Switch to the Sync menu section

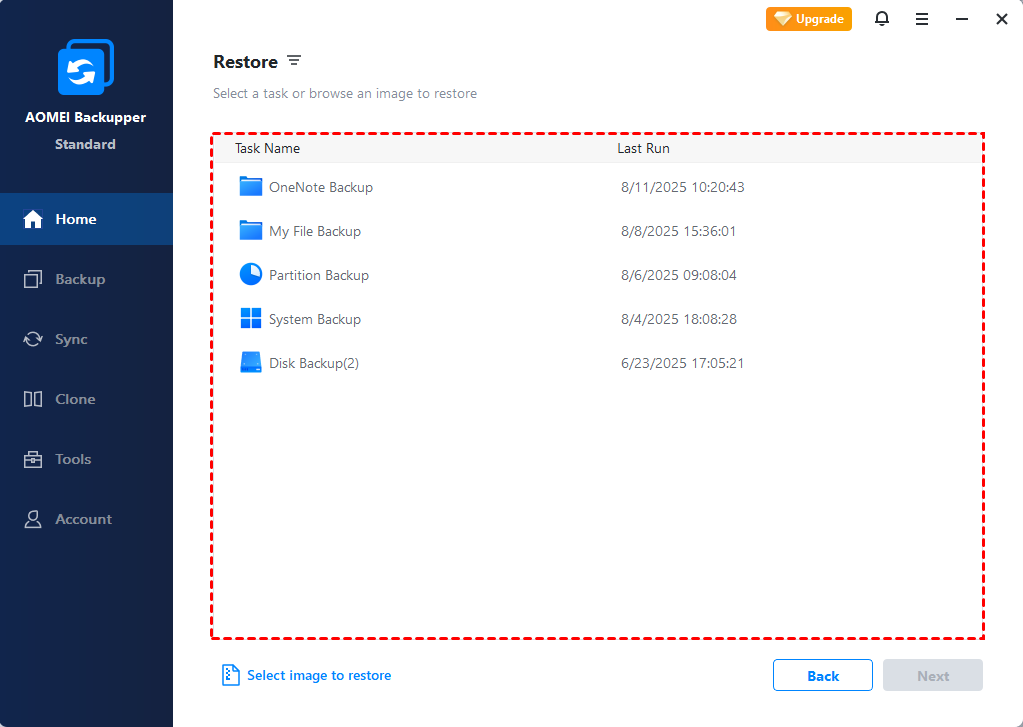(x=87, y=339)
